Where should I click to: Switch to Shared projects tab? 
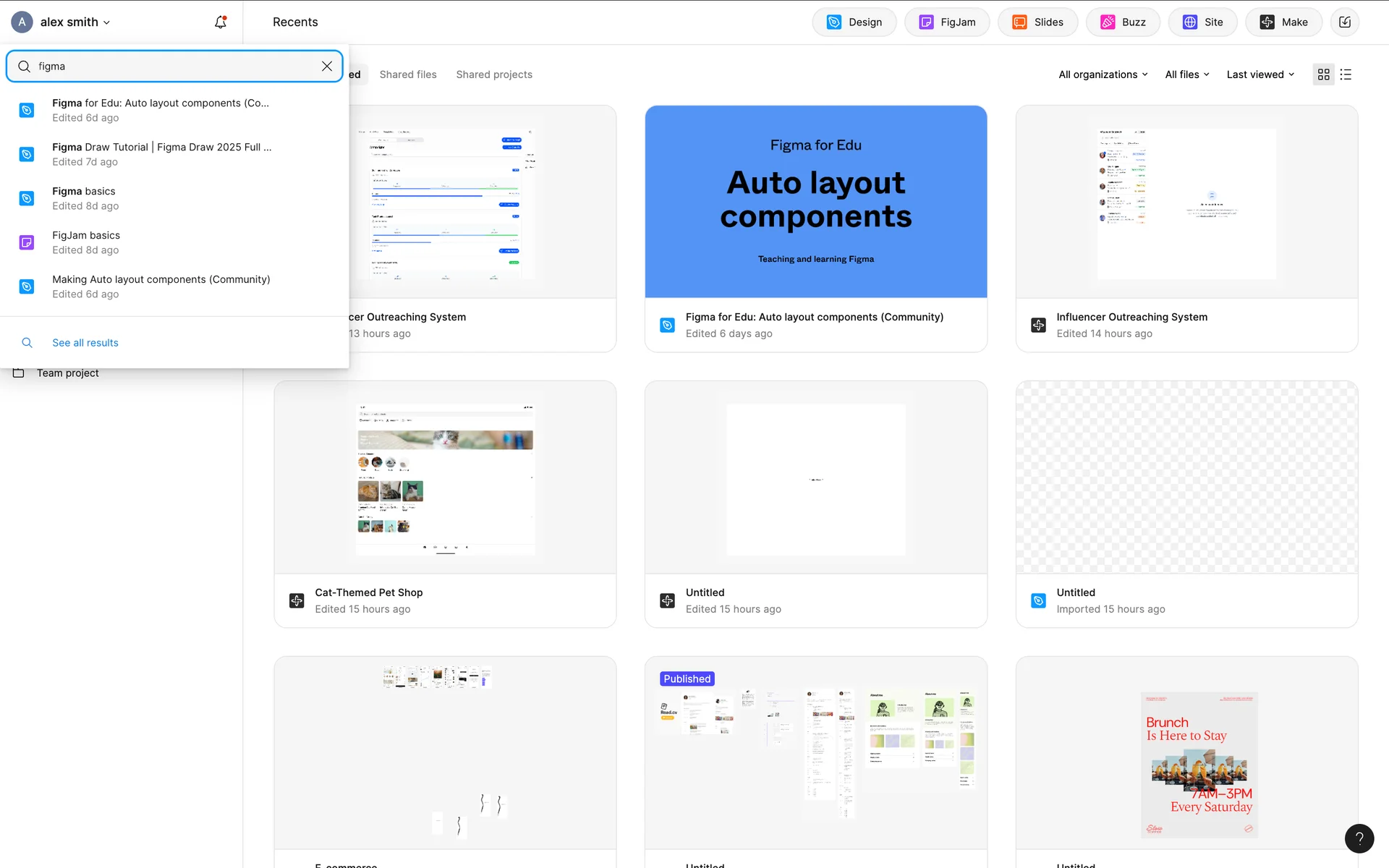[494, 75]
